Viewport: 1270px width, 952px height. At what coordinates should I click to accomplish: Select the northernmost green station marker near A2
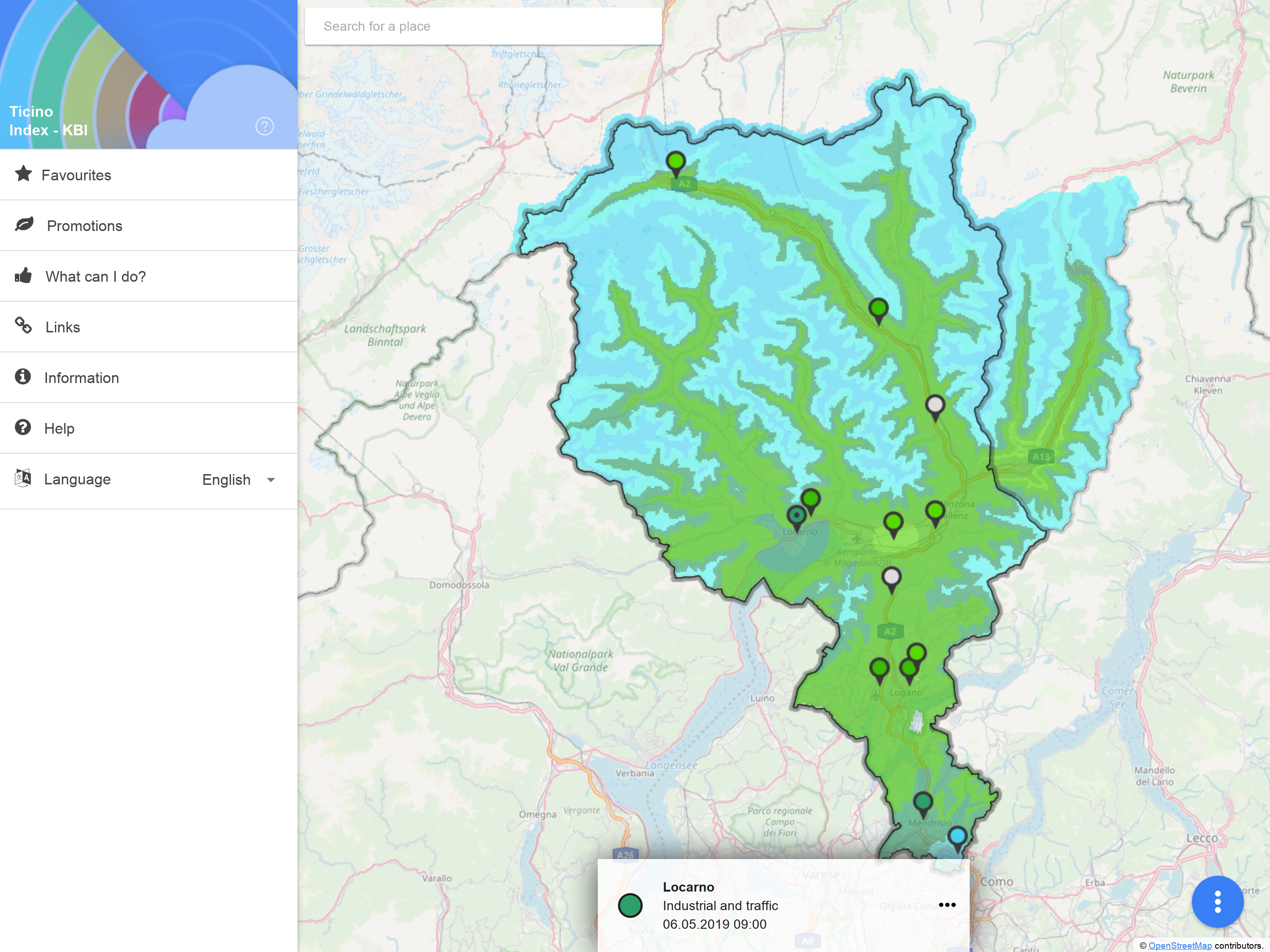click(676, 161)
